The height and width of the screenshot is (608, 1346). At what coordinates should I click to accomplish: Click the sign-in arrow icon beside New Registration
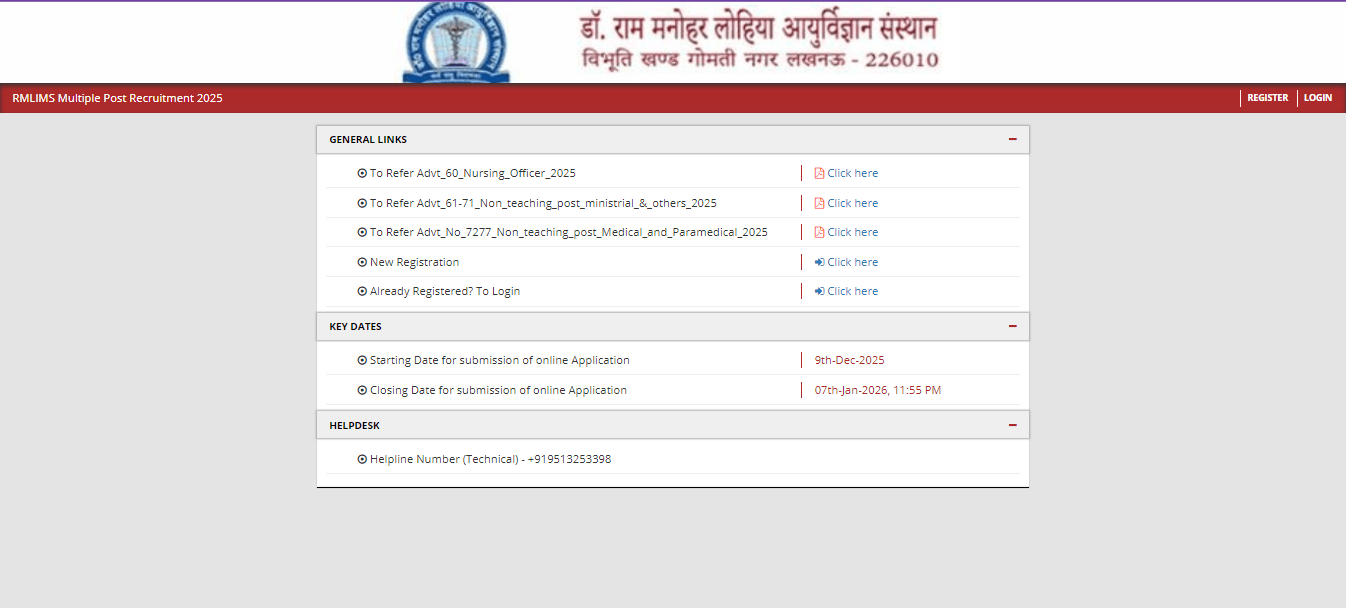(x=820, y=261)
